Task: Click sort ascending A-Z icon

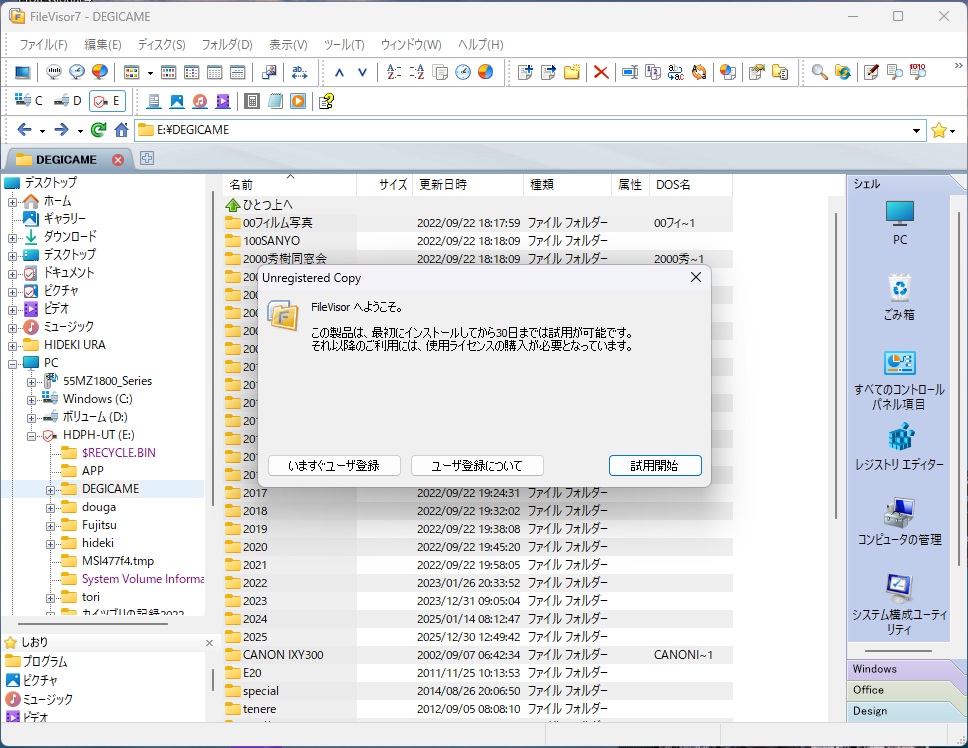Action: pos(393,72)
